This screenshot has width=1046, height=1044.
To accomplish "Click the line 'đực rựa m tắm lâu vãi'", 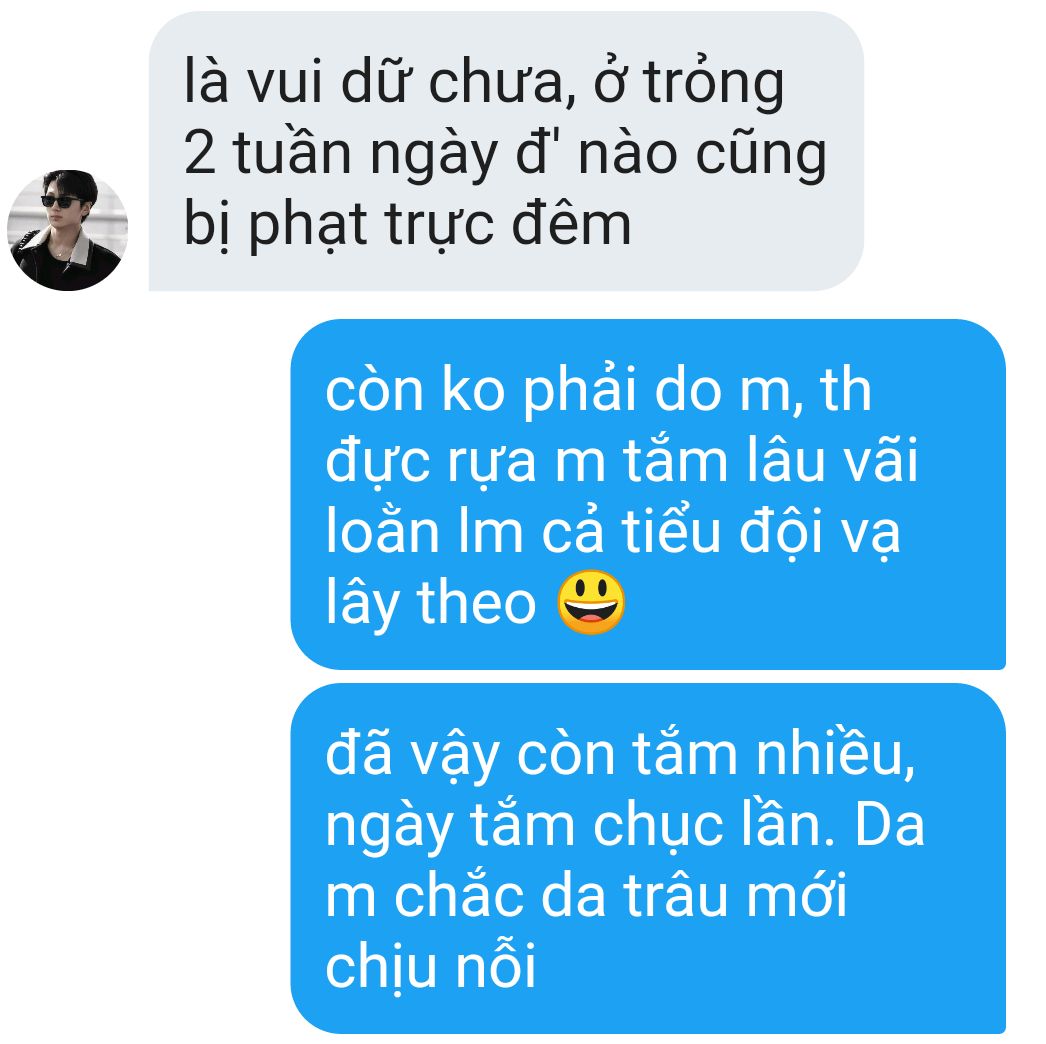I will [x=622, y=461].
